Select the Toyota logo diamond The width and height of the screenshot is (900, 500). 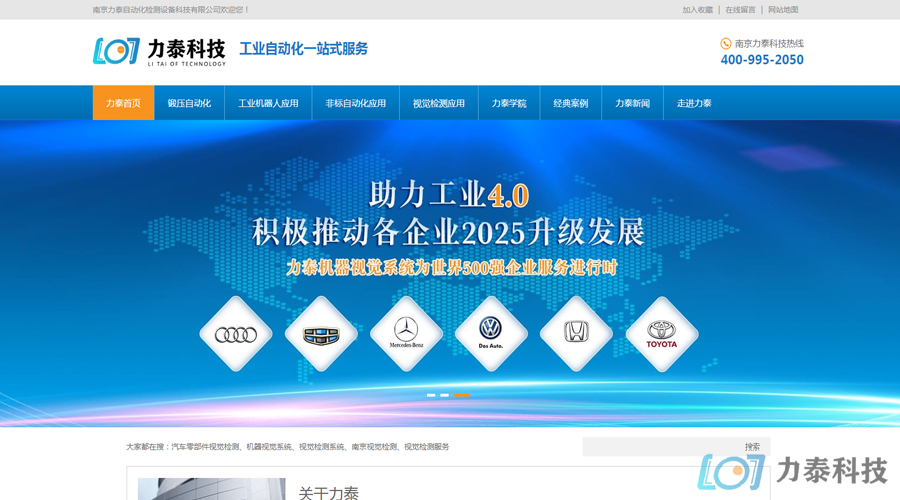pos(662,334)
